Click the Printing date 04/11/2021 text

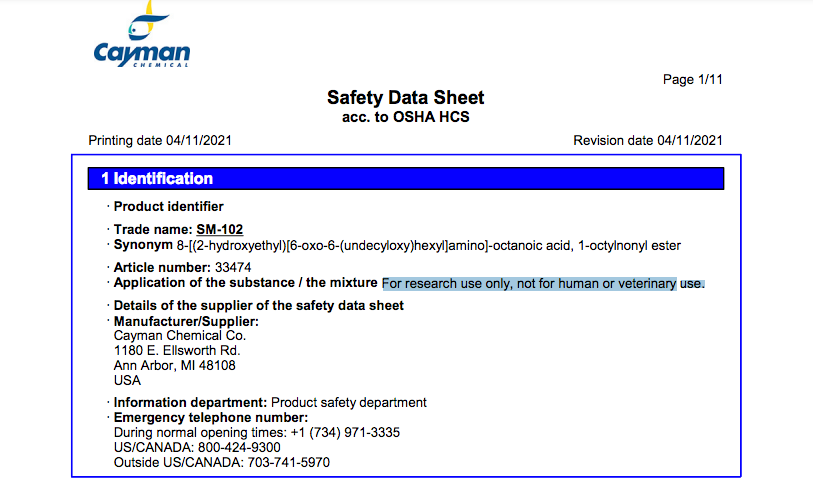pos(160,140)
